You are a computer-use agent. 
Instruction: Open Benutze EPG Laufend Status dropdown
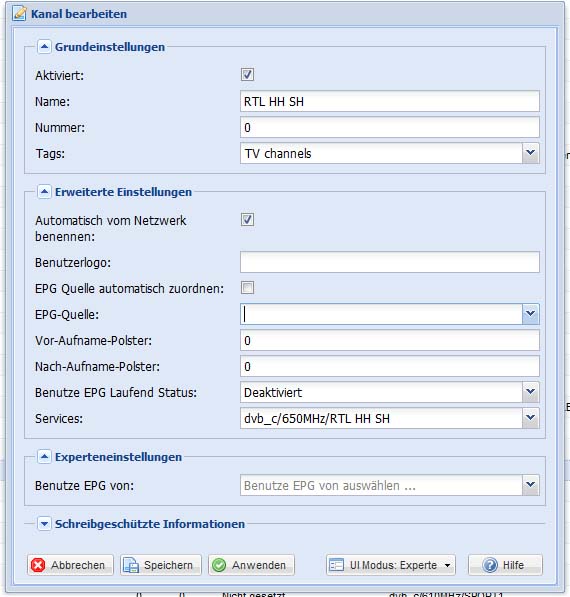pyautogui.click(x=530, y=392)
